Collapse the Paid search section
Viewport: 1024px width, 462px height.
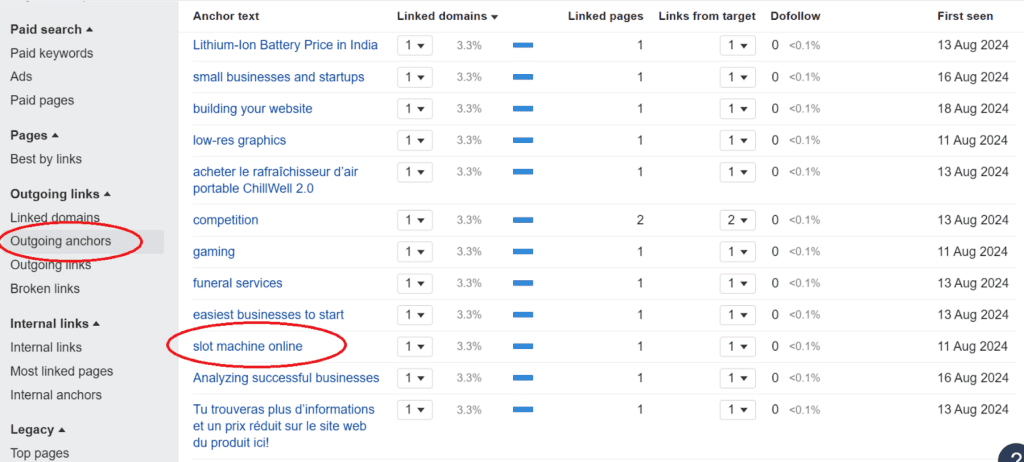coord(52,29)
